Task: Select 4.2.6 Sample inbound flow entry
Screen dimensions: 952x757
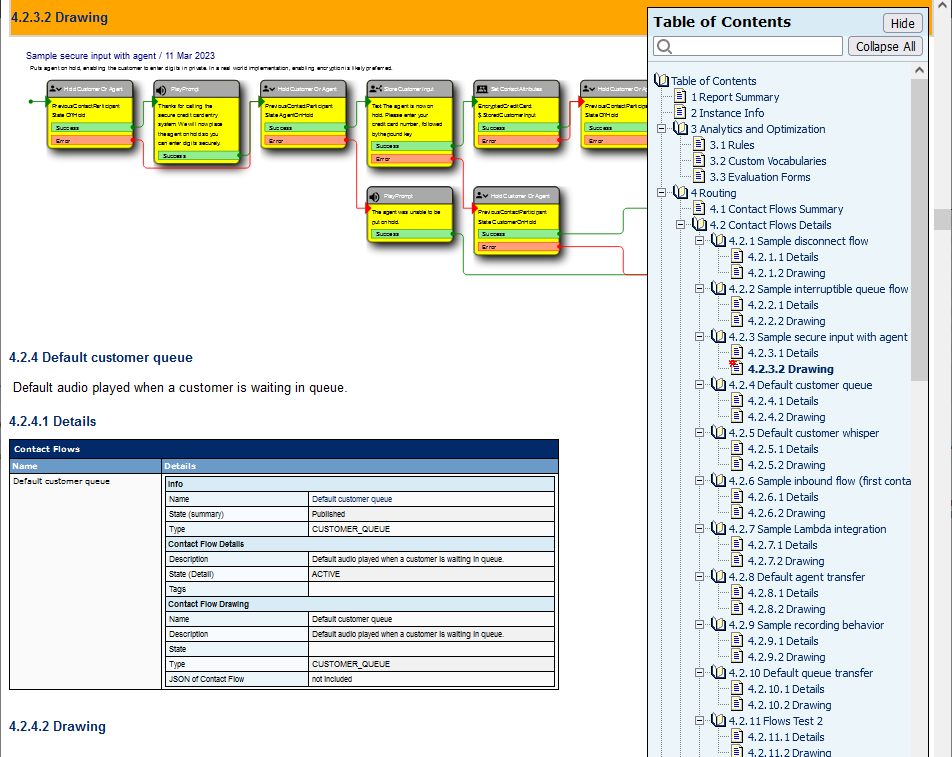Action: (x=820, y=481)
